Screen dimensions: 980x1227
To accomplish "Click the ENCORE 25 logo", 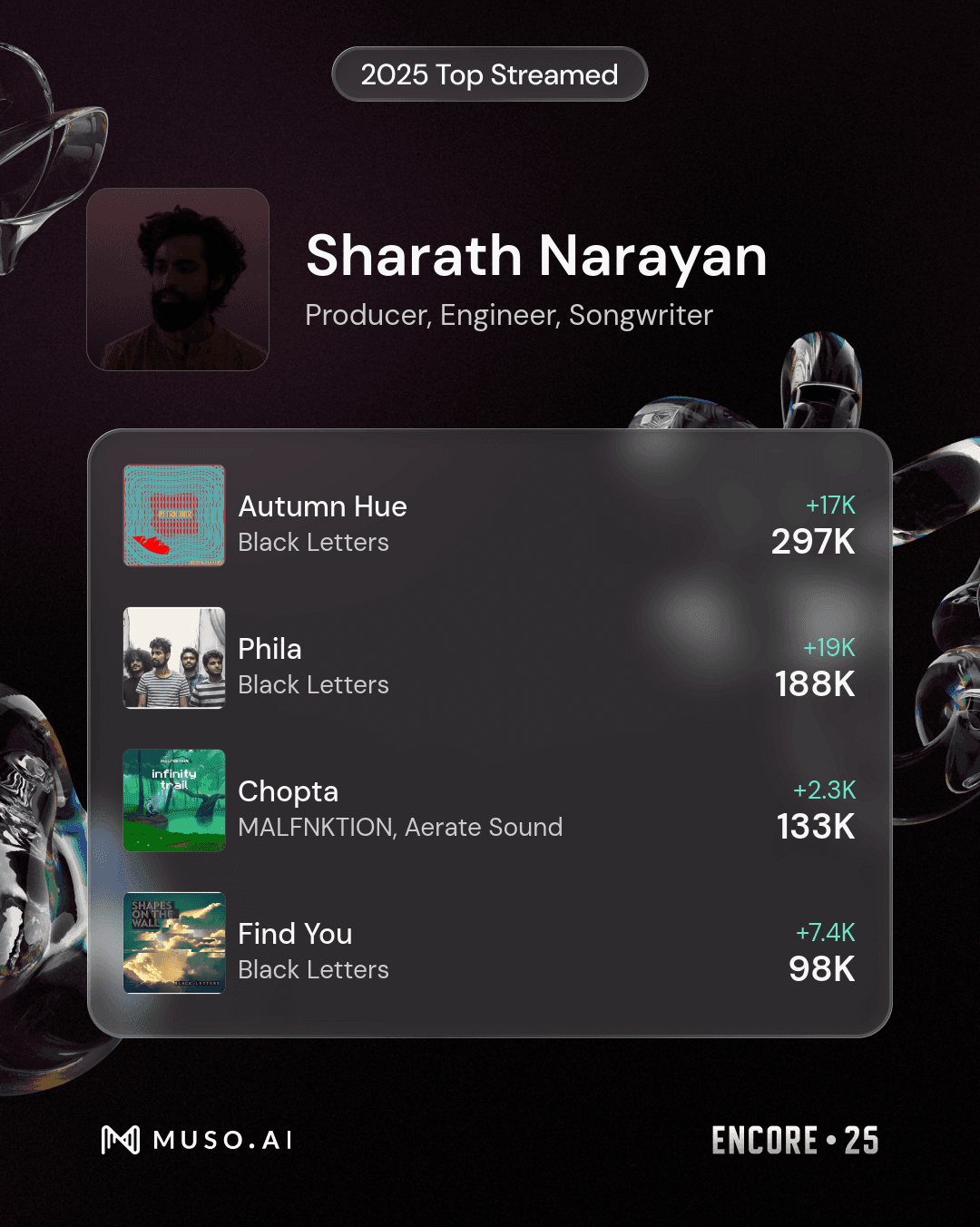I will pyautogui.click(x=795, y=1141).
